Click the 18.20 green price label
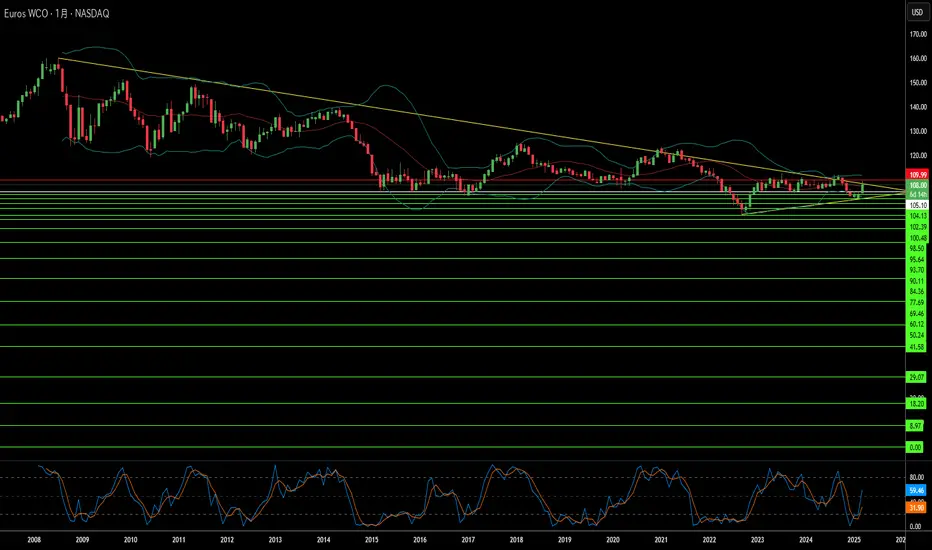 point(917,403)
